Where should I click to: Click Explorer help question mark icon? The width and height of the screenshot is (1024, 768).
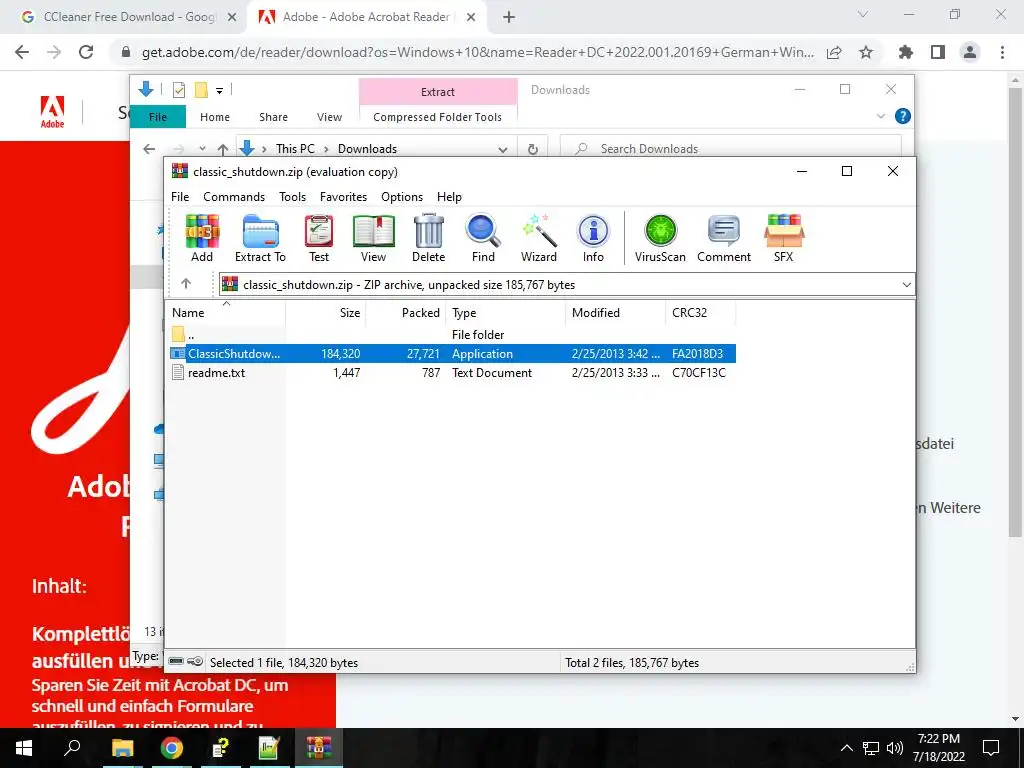click(903, 116)
